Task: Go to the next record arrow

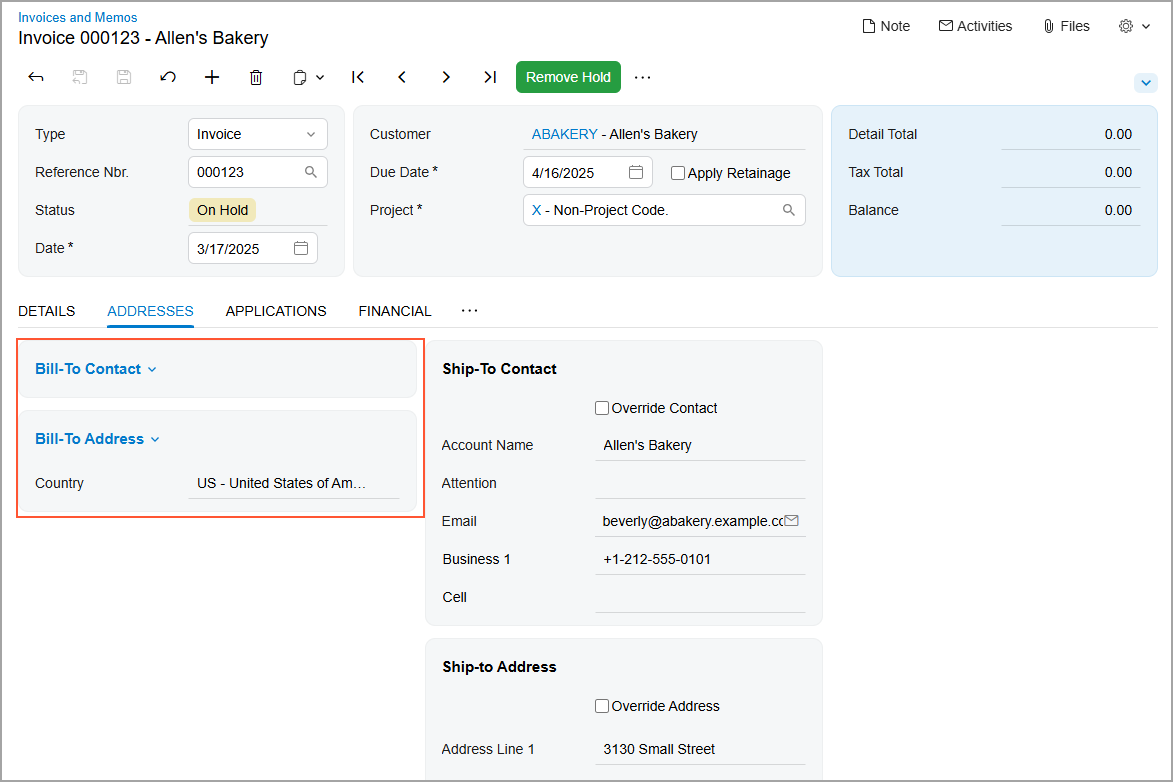Action: [x=446, y=77]
